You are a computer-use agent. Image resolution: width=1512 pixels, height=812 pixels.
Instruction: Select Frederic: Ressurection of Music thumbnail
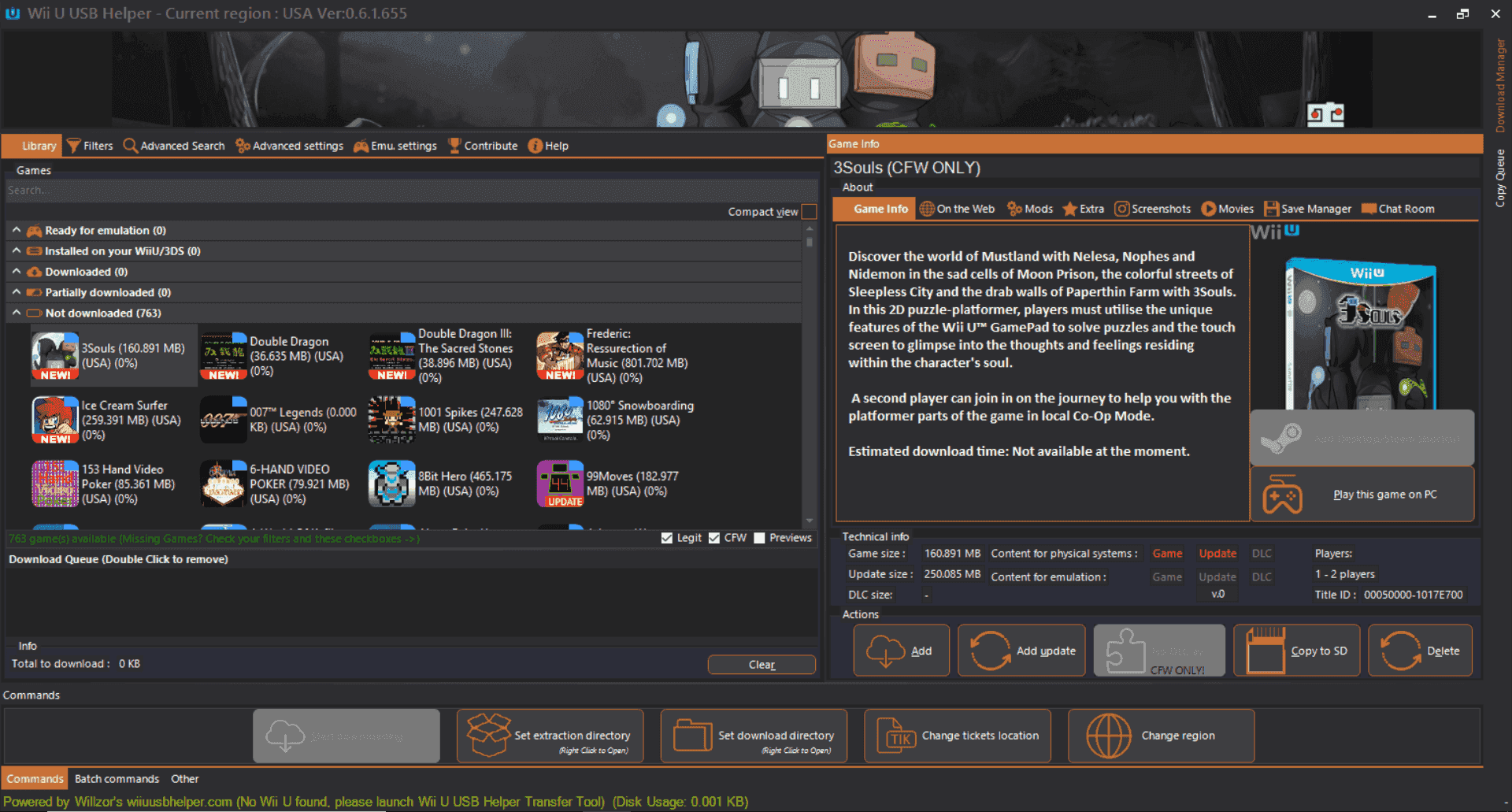(560, 356)
